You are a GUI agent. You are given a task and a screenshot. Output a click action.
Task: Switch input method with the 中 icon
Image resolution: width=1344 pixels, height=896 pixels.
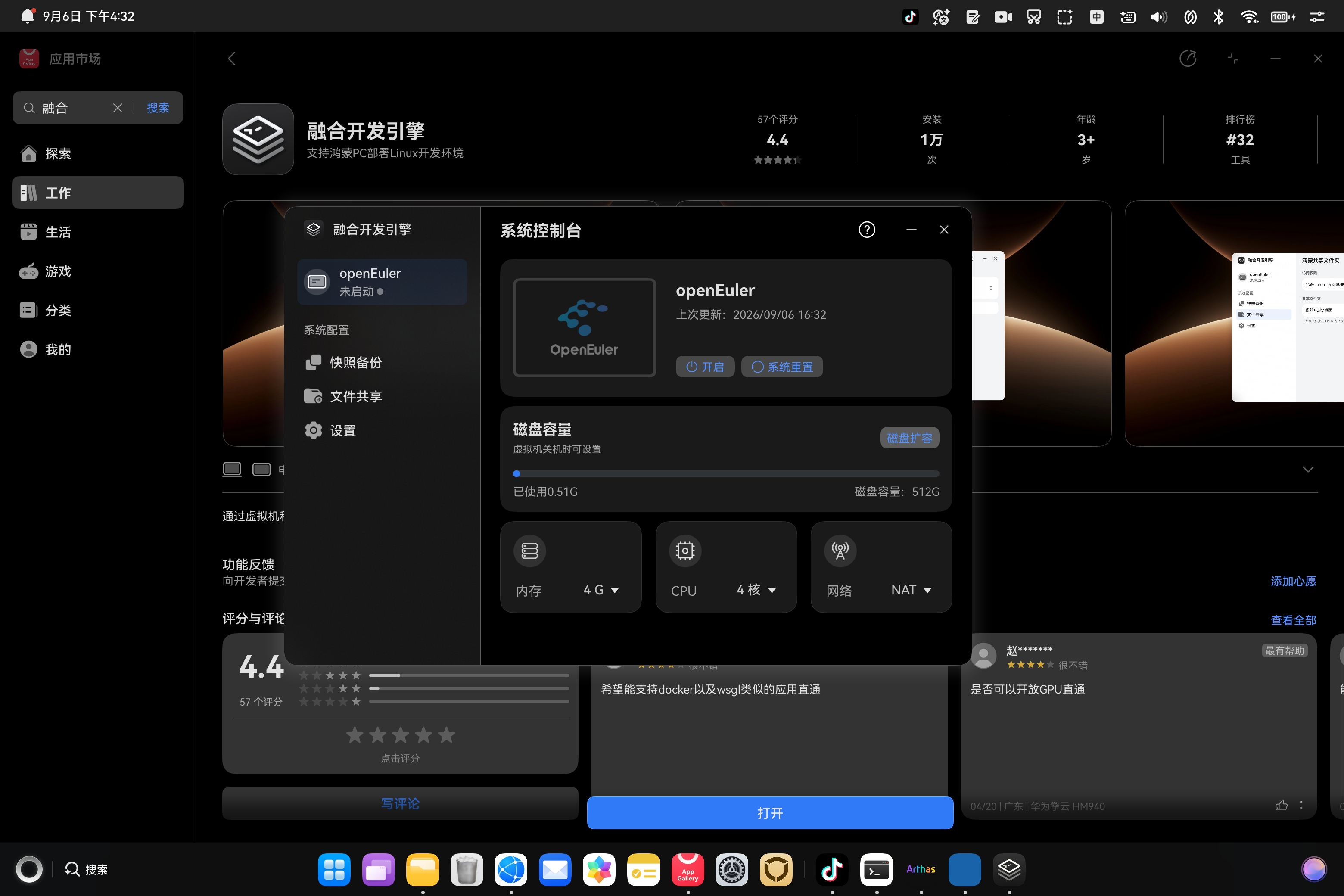(1097, 17)
